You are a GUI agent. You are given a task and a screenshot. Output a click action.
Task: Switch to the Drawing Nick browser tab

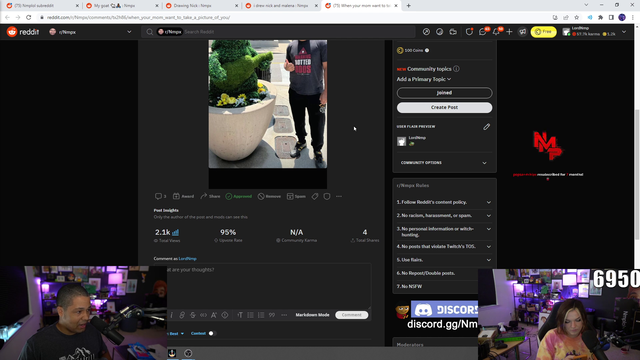coord(202,6)
